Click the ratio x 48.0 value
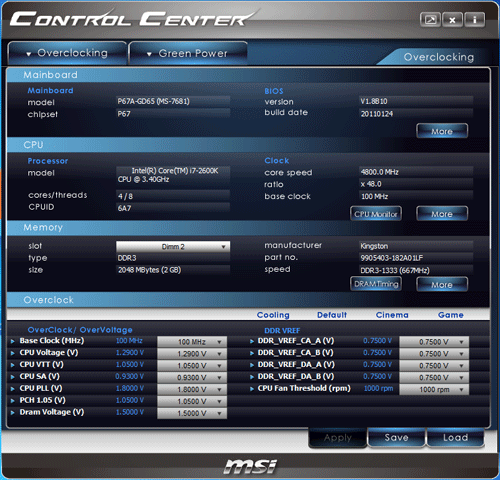This screenshot has width=500, height=480. click(416, 184)
